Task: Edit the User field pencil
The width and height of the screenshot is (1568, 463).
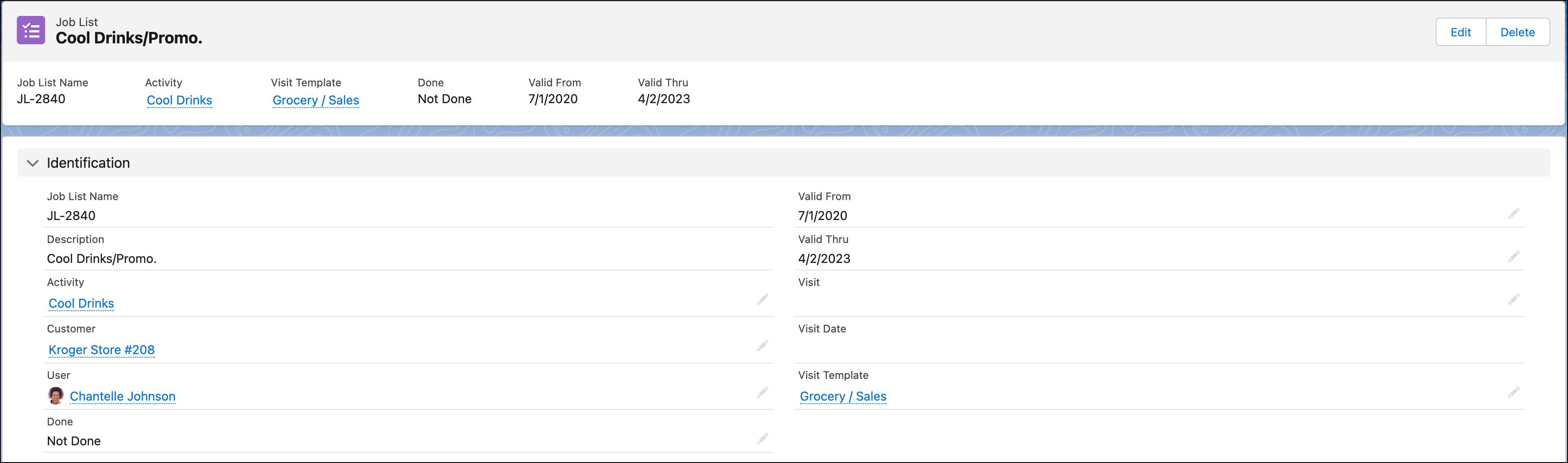Action: [x=762, y=392]
